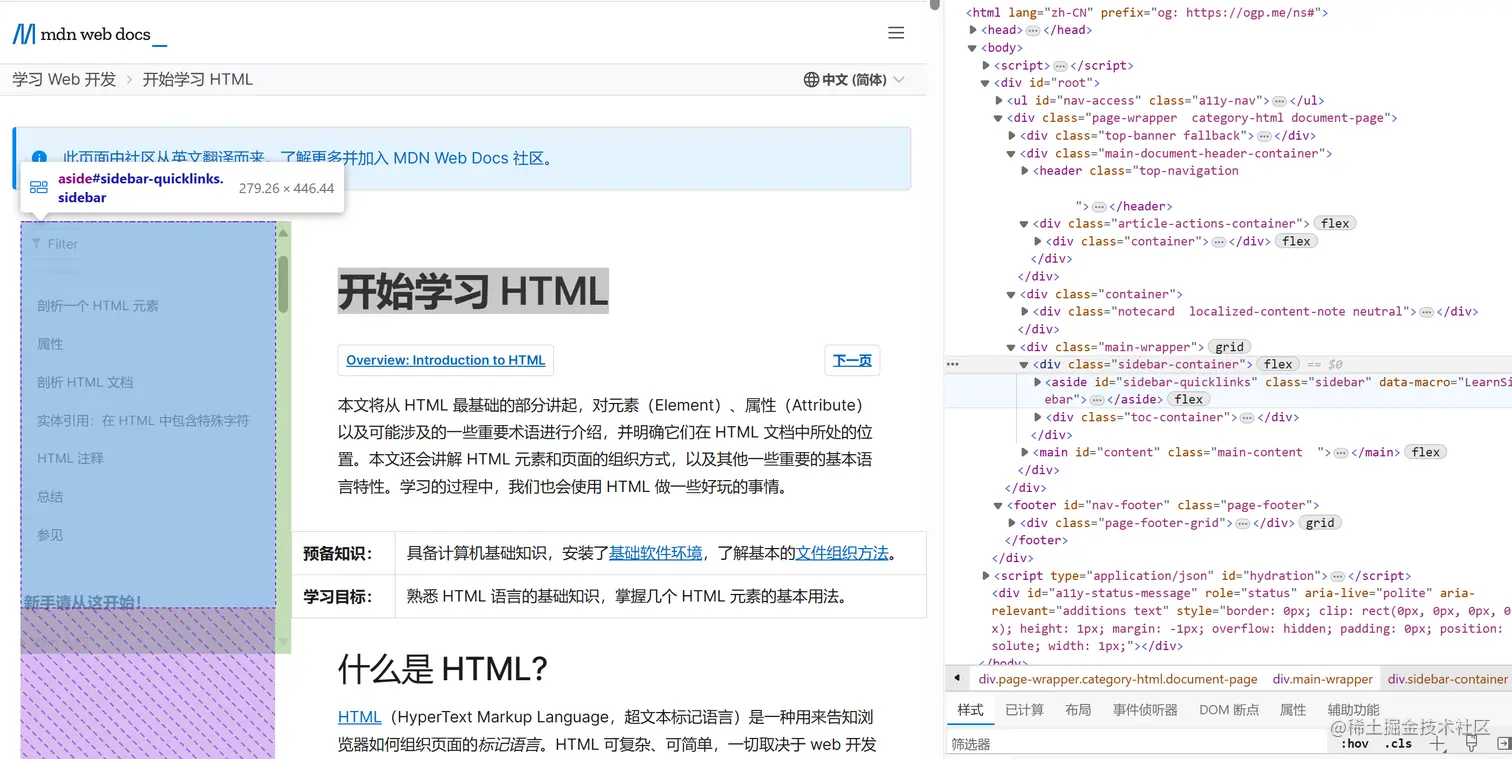Open the 辅助功能 tab
Screen dimensions: 1512x759
point(1353,710)
